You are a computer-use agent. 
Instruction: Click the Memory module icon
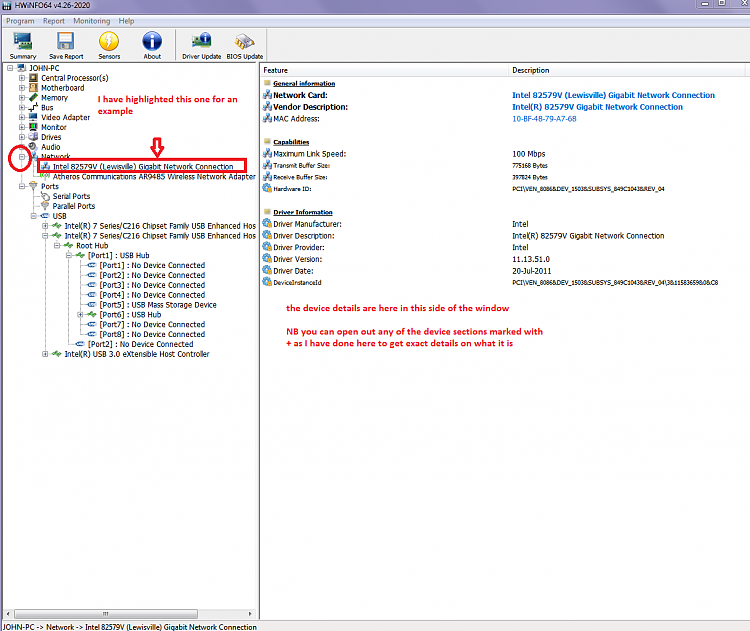coord(33,98)
